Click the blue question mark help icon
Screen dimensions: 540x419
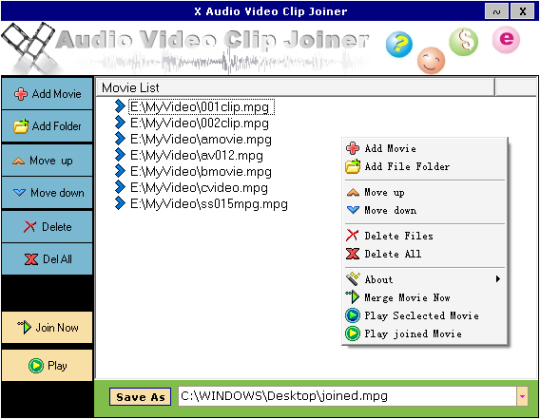point(399,44)
